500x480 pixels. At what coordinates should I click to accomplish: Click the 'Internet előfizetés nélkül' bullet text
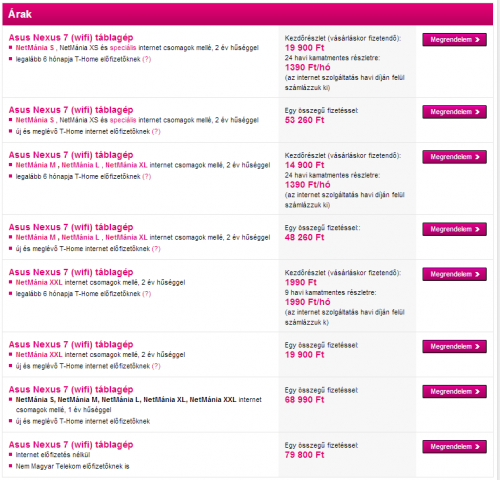click(x=53, y=455)
